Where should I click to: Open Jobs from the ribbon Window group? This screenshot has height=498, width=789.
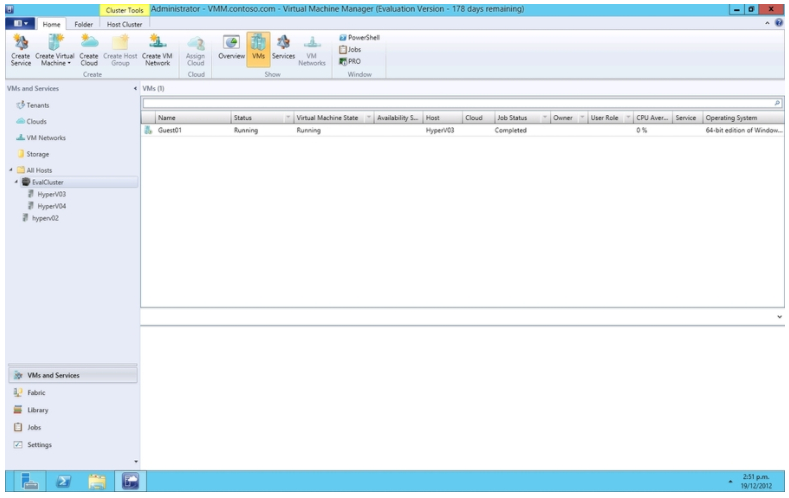click(x=350, y=49)
